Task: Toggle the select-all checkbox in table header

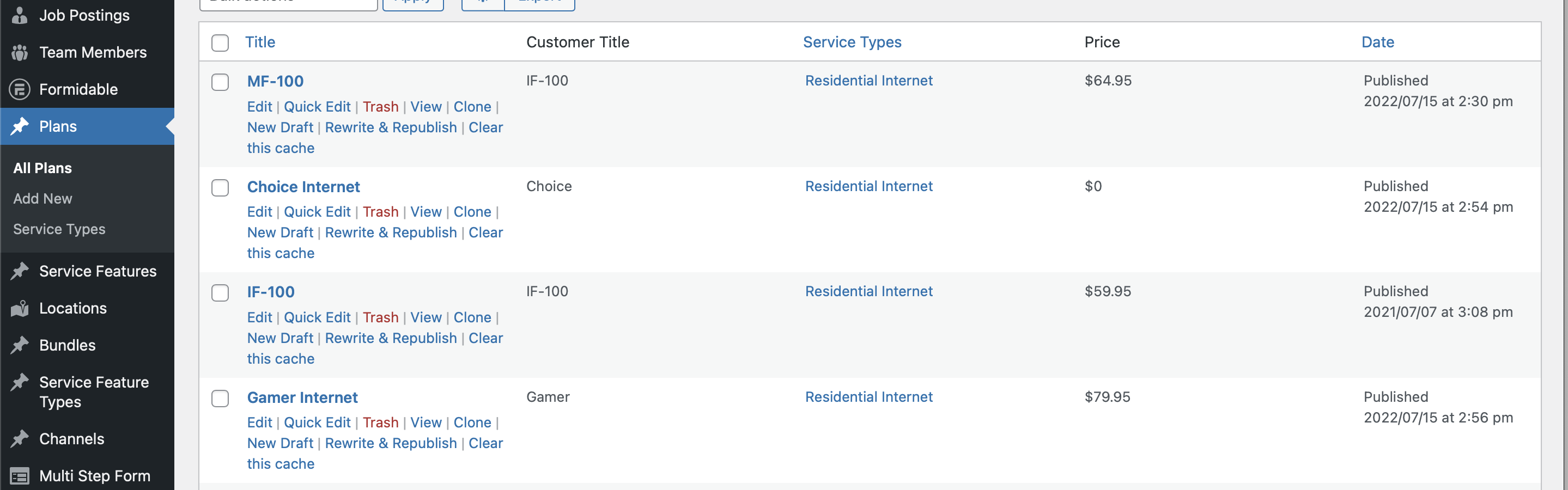Action: click(220, 42)
